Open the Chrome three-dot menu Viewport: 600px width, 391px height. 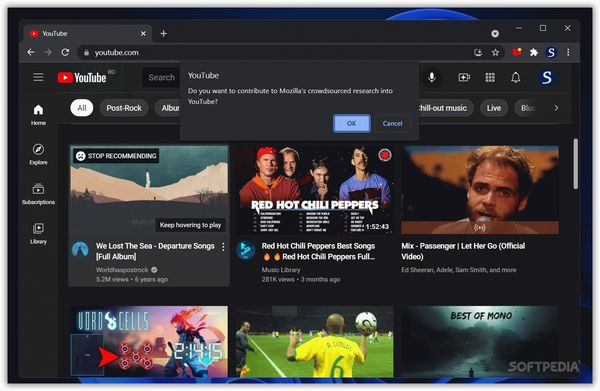click(568, 52)
